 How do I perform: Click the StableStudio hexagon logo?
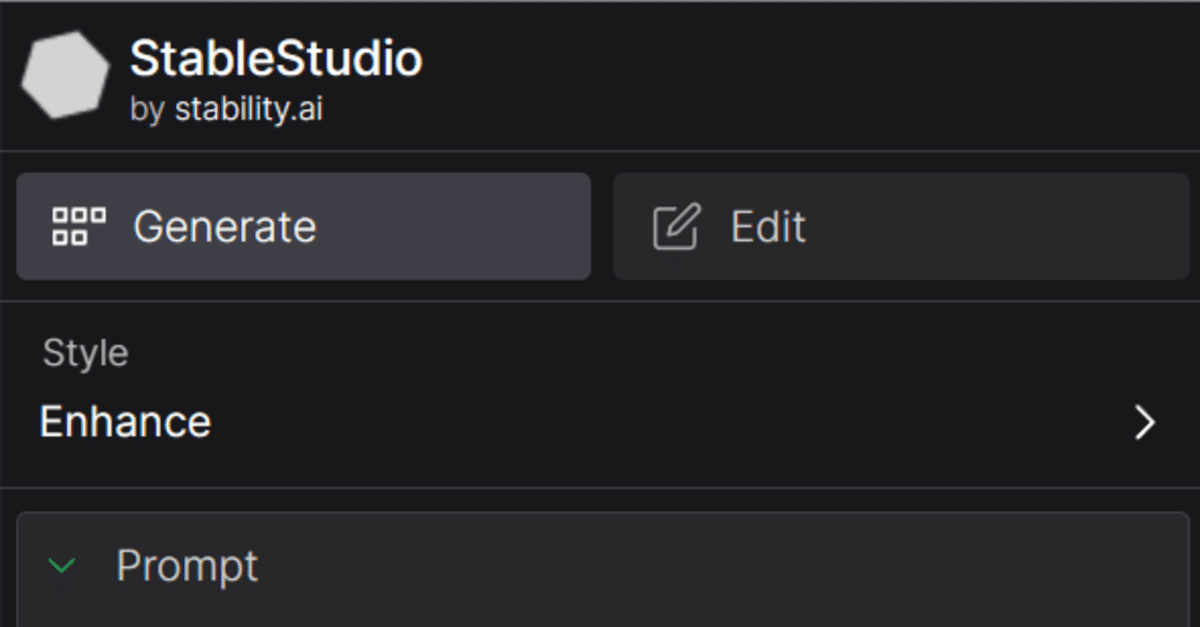coord(63,75)
